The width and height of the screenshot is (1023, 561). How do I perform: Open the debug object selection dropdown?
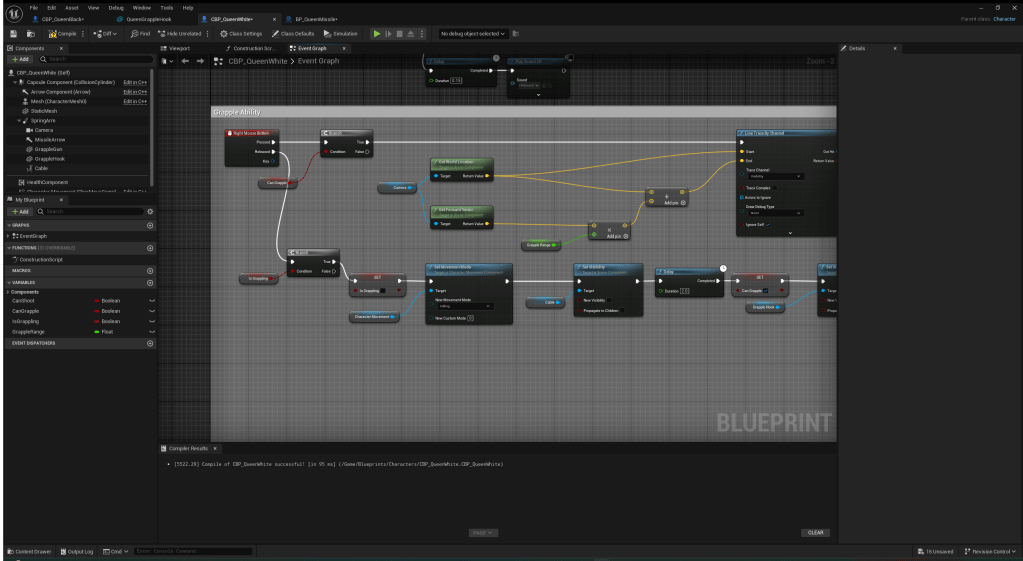coord(473,34)
